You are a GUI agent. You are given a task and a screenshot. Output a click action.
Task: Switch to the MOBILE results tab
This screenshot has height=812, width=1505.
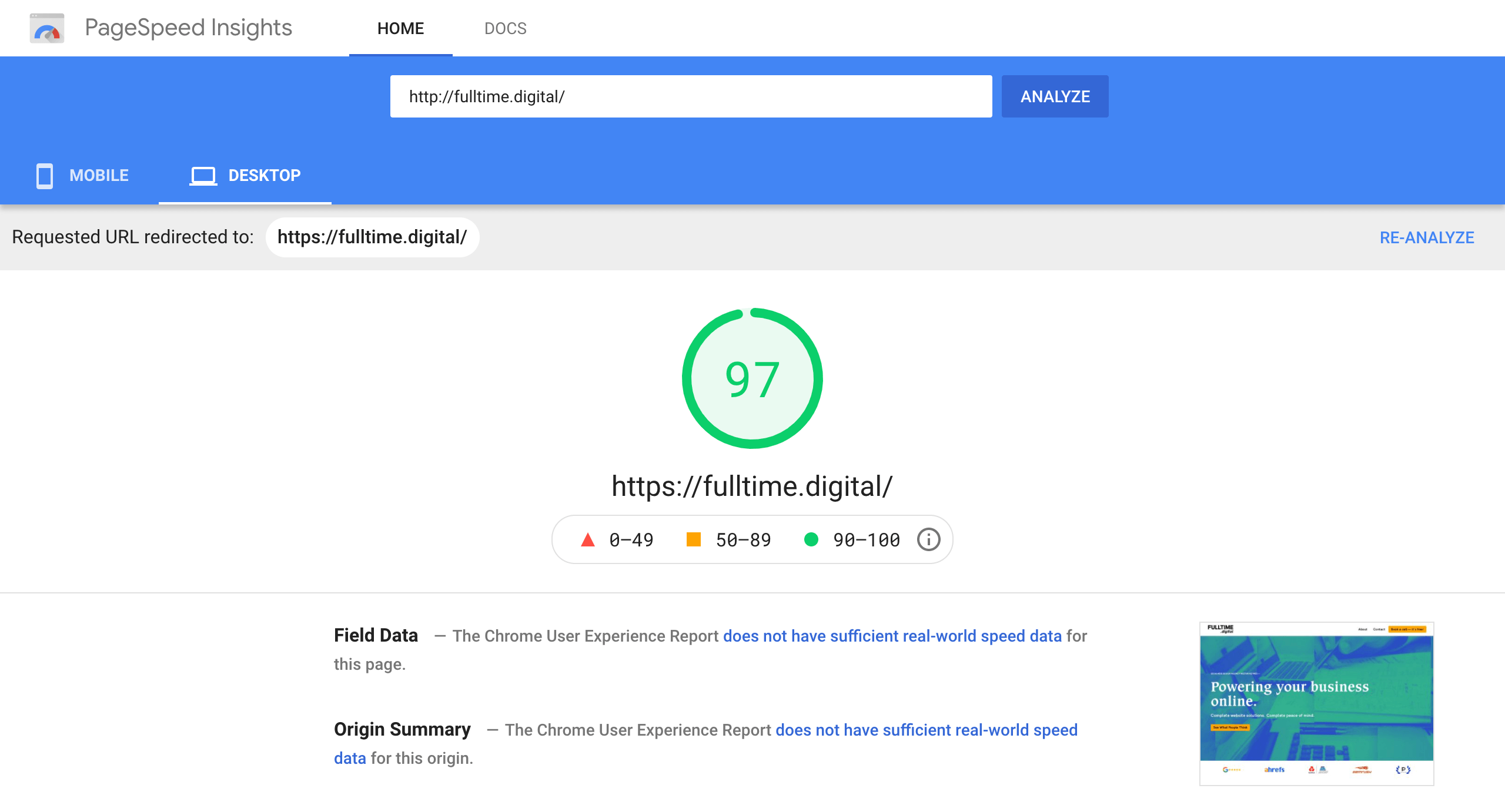(99, 176)
